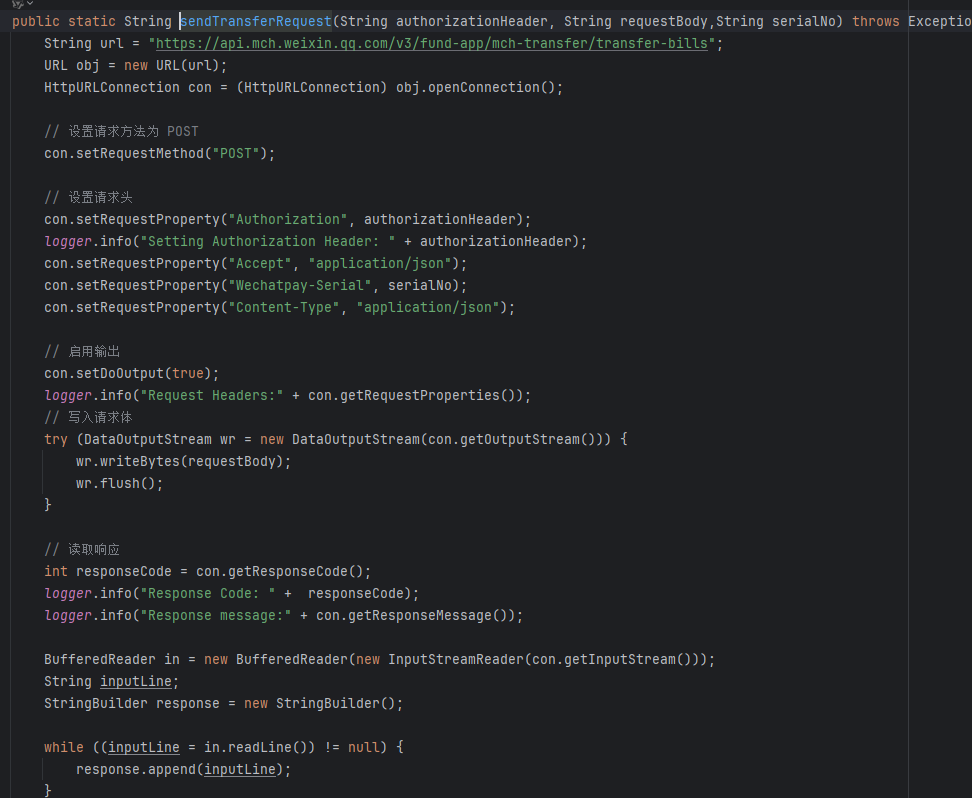The height and width of the screenshot is (798, 972).
Task: Click the 'throws' keyword in the signature
Action: [876, 21]
